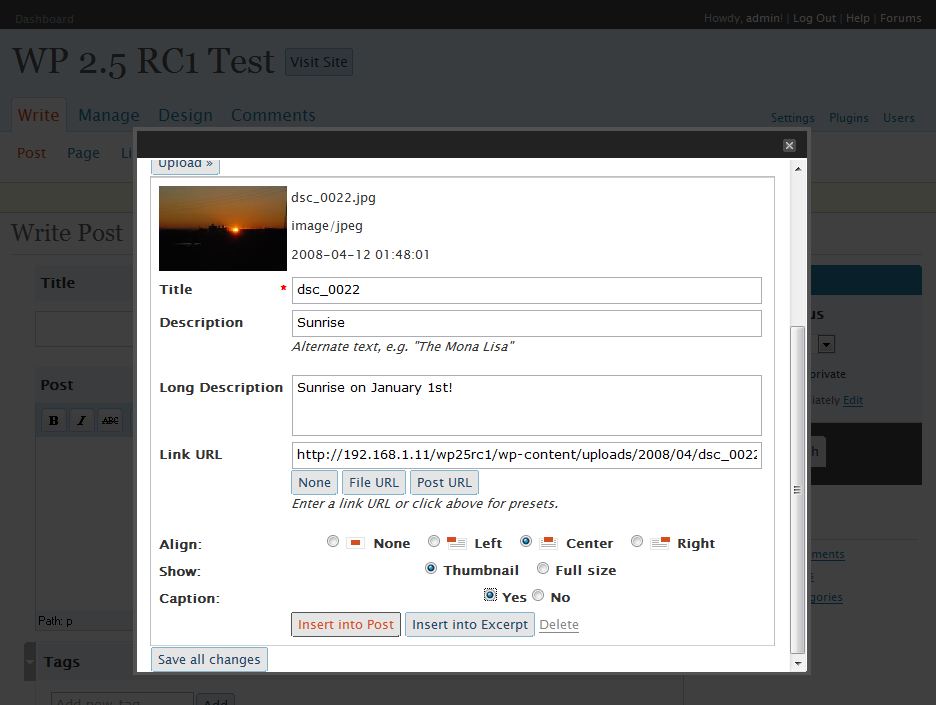Select the Full size radio button
Image resolution: width=936 pixels, height=705 pixels.
pos(543,568)
